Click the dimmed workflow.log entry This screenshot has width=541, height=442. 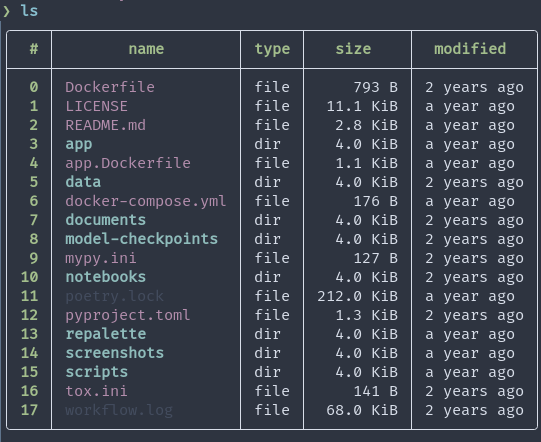point(119,410)
